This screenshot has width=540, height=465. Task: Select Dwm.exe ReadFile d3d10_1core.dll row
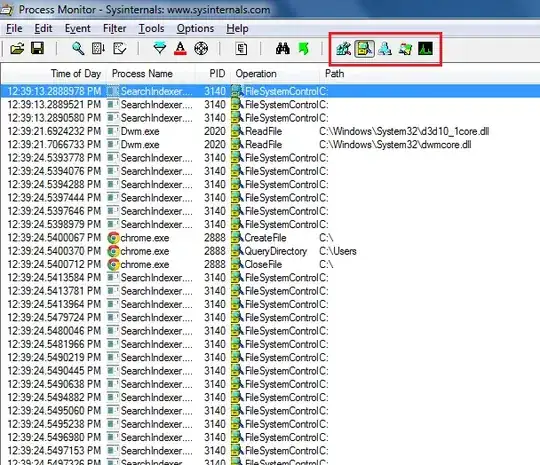click(270, 131)
